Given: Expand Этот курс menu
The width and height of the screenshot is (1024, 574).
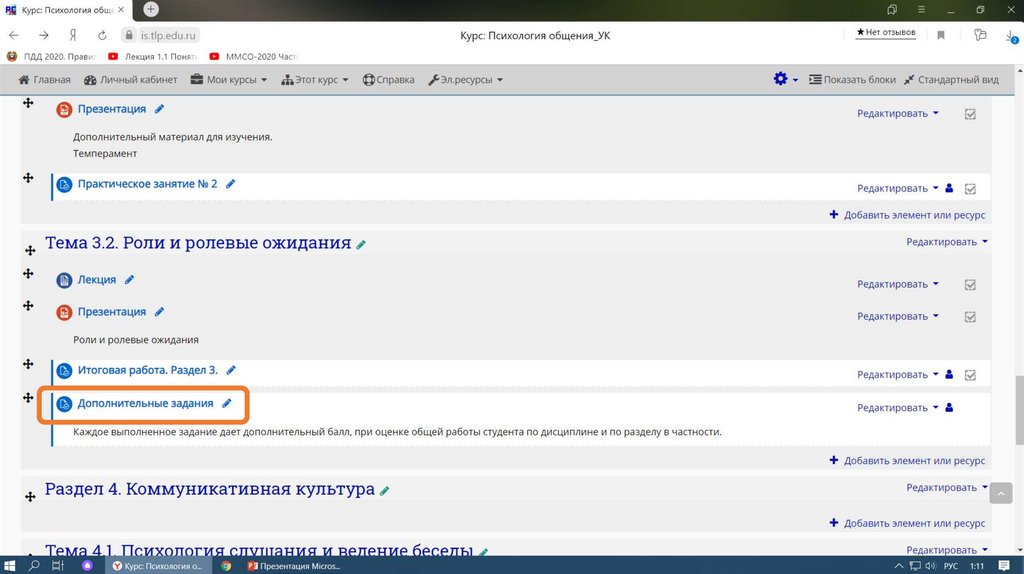Looking at the screenshot, I should [x=315, y=80].
